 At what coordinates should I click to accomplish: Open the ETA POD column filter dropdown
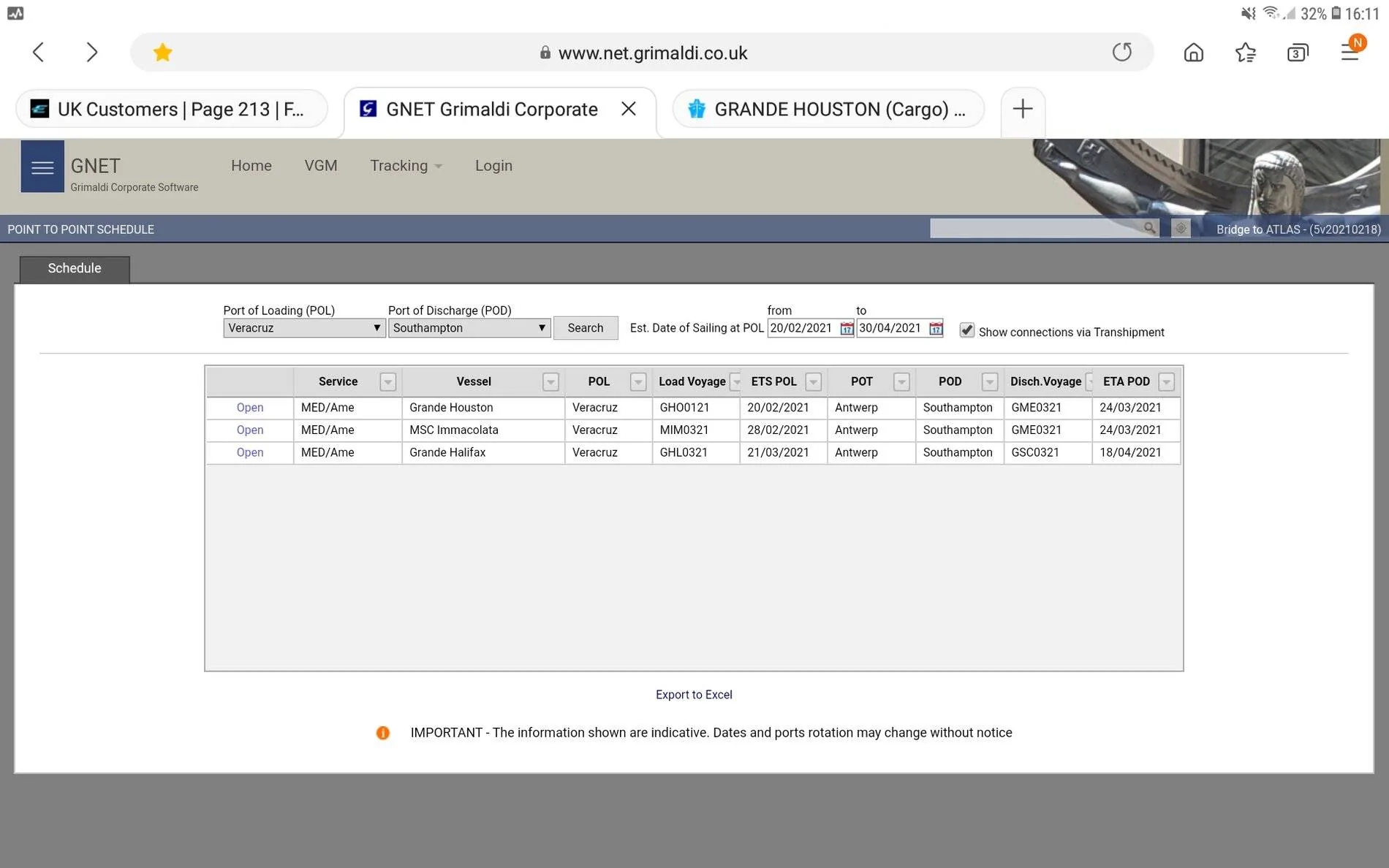point(1166,382)
